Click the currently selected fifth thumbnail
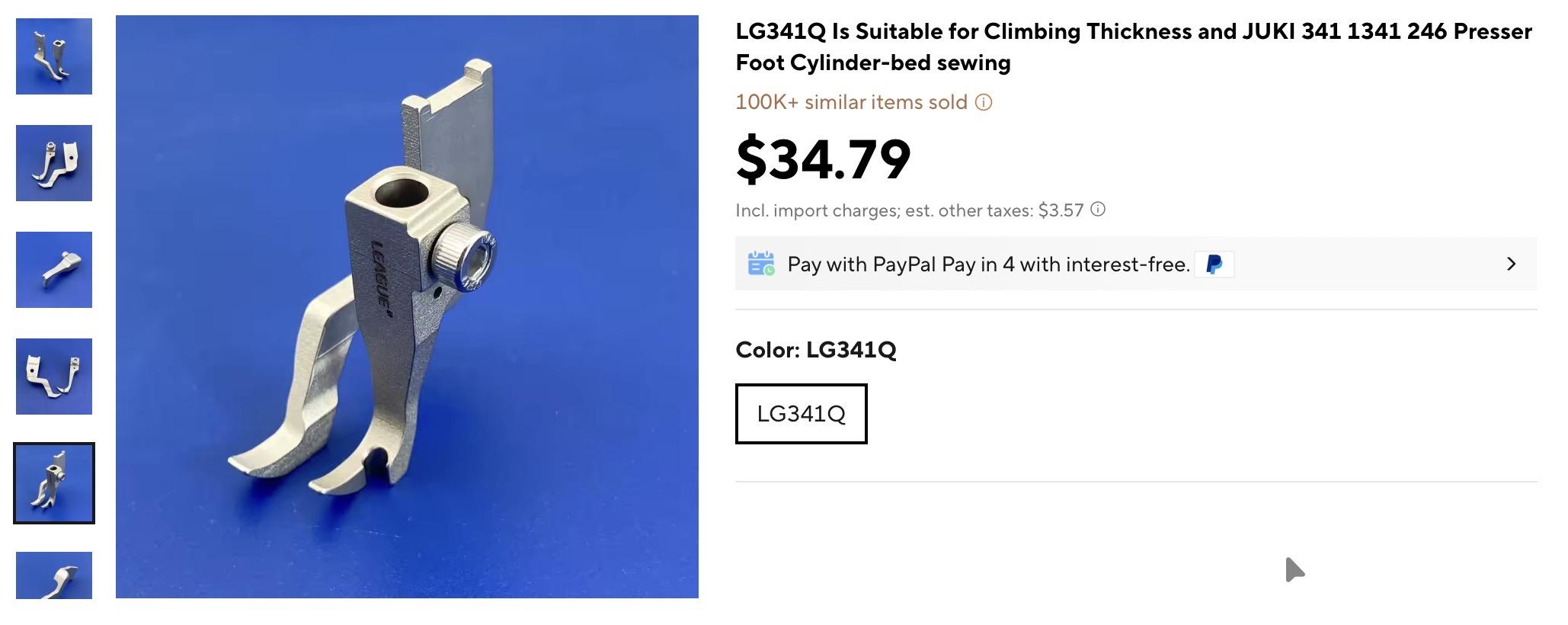1568x625 pixels. point(54,483)
